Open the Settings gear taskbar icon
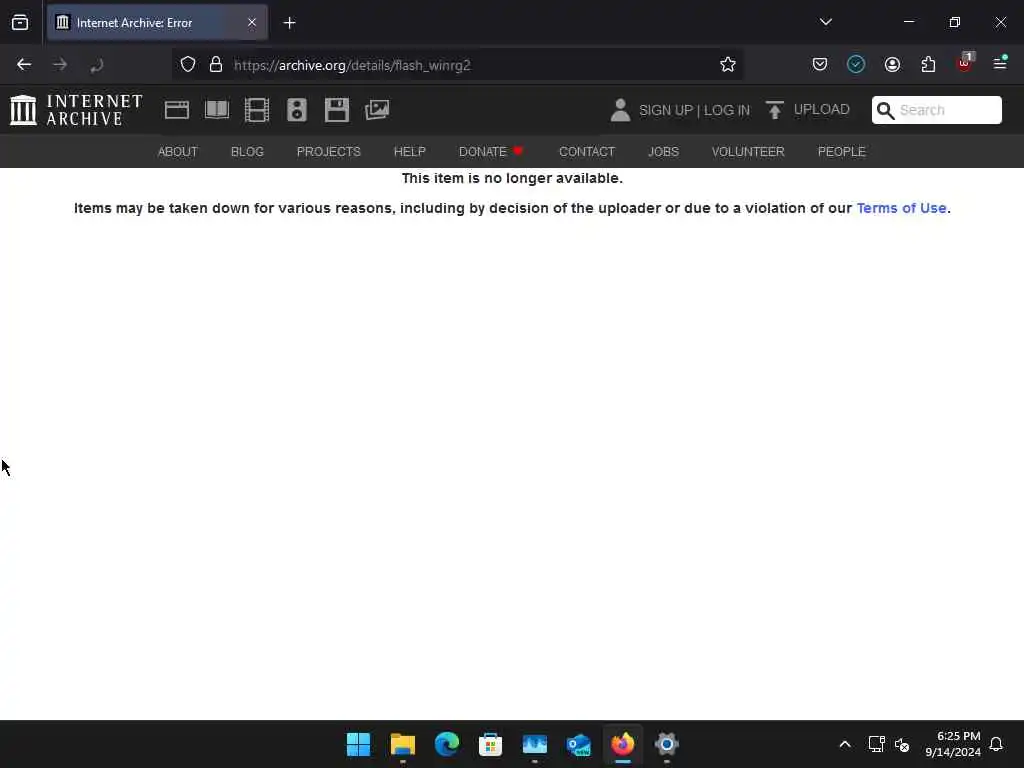The width and height of the screenshot is (1024, 768). tap(667, 744)
